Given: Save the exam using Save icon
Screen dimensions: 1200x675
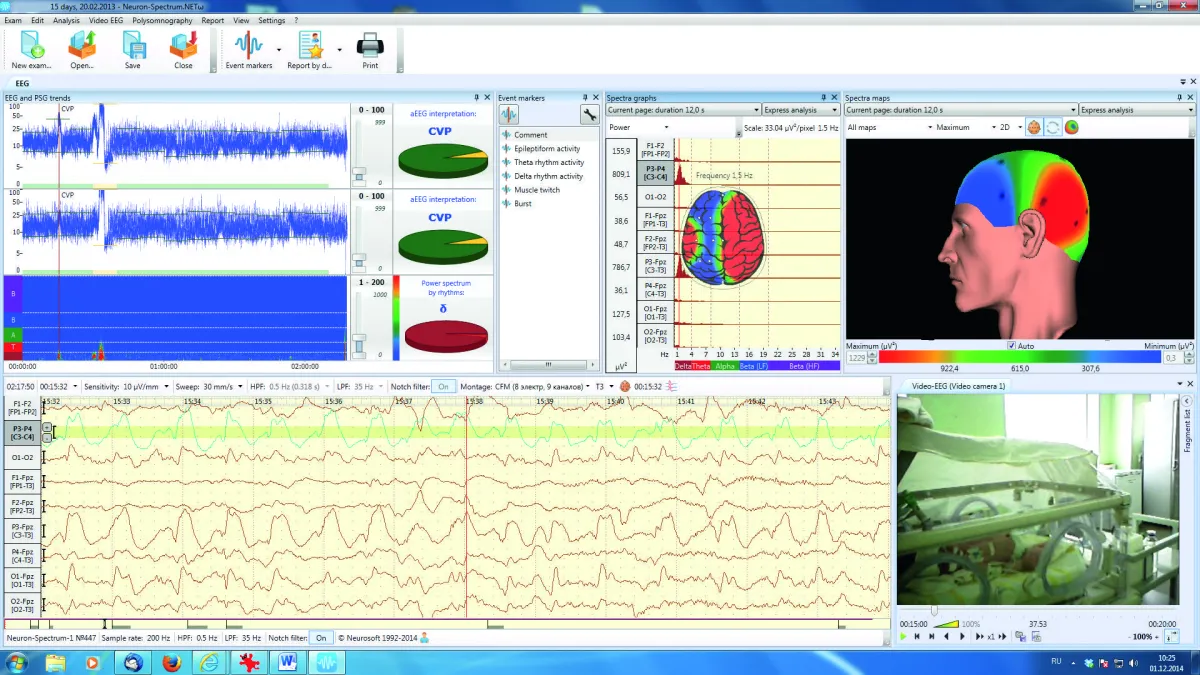Looking at the screenshot, I should coord(132,46).
